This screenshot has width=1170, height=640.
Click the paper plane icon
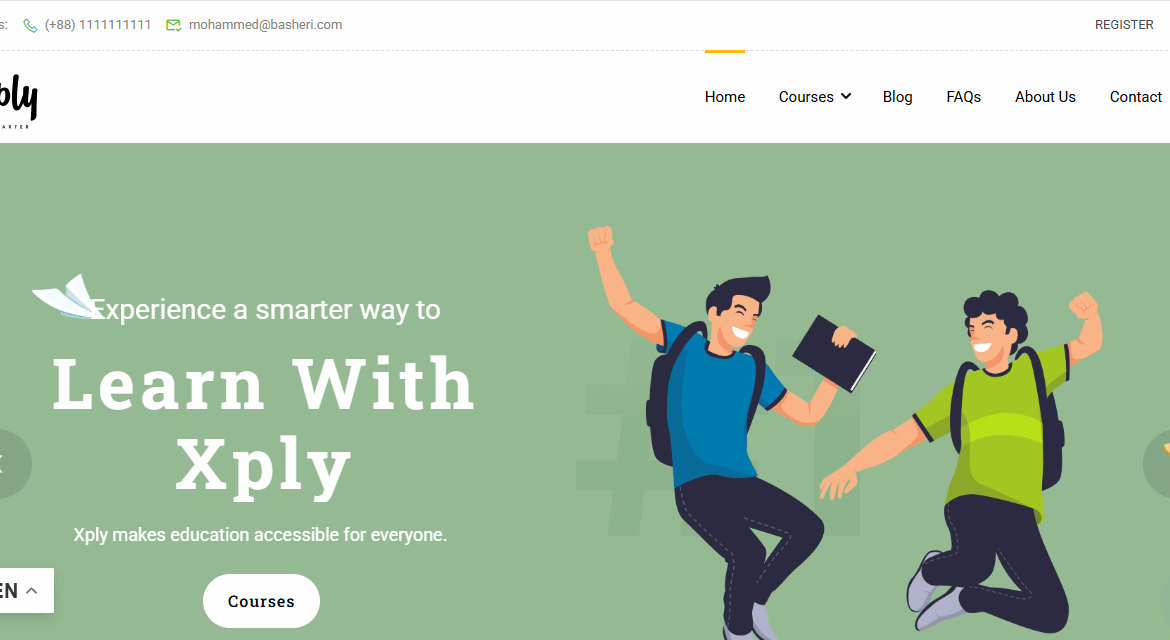tap(67, 297)
